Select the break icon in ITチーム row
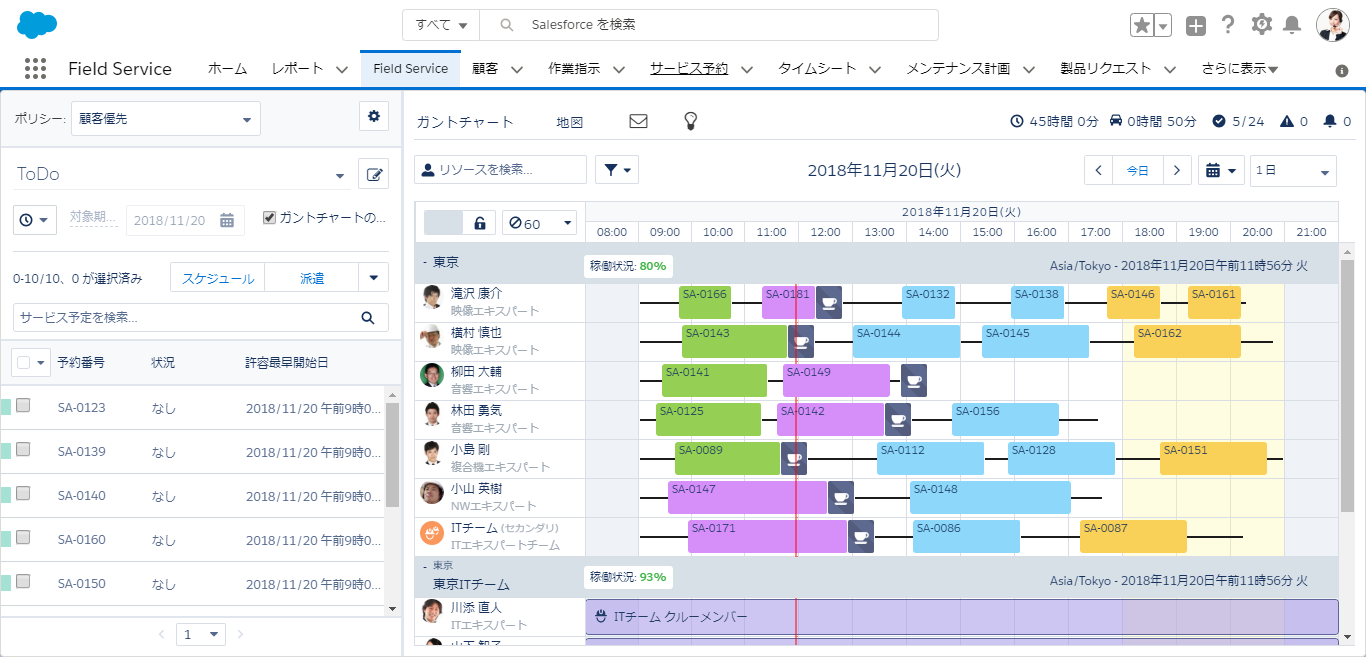The height and width of the screenshot is (657, 1366). click(861, 536)
